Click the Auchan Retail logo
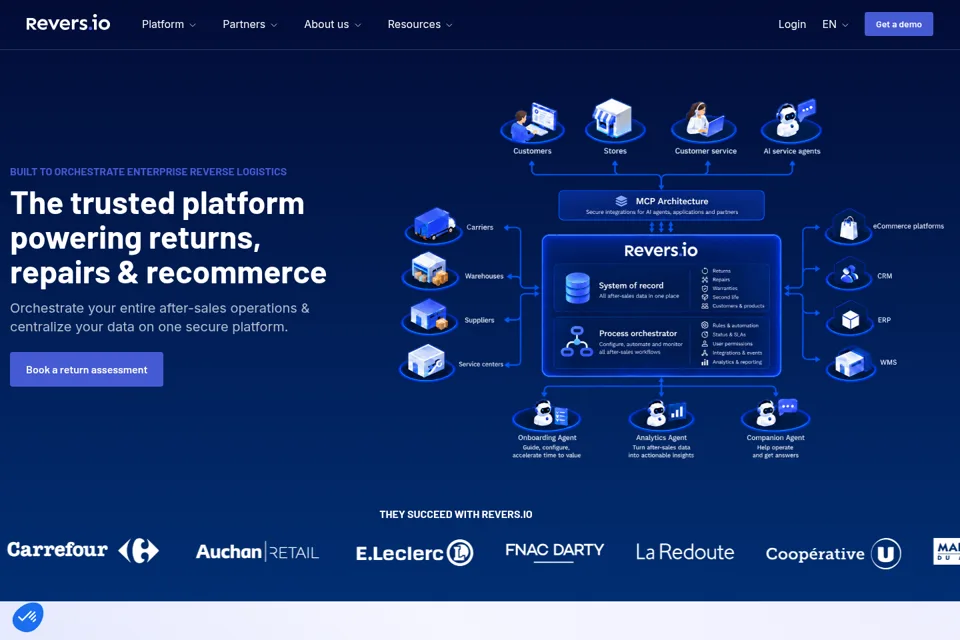The image size is (960, 640). click(x=257, y=552)
